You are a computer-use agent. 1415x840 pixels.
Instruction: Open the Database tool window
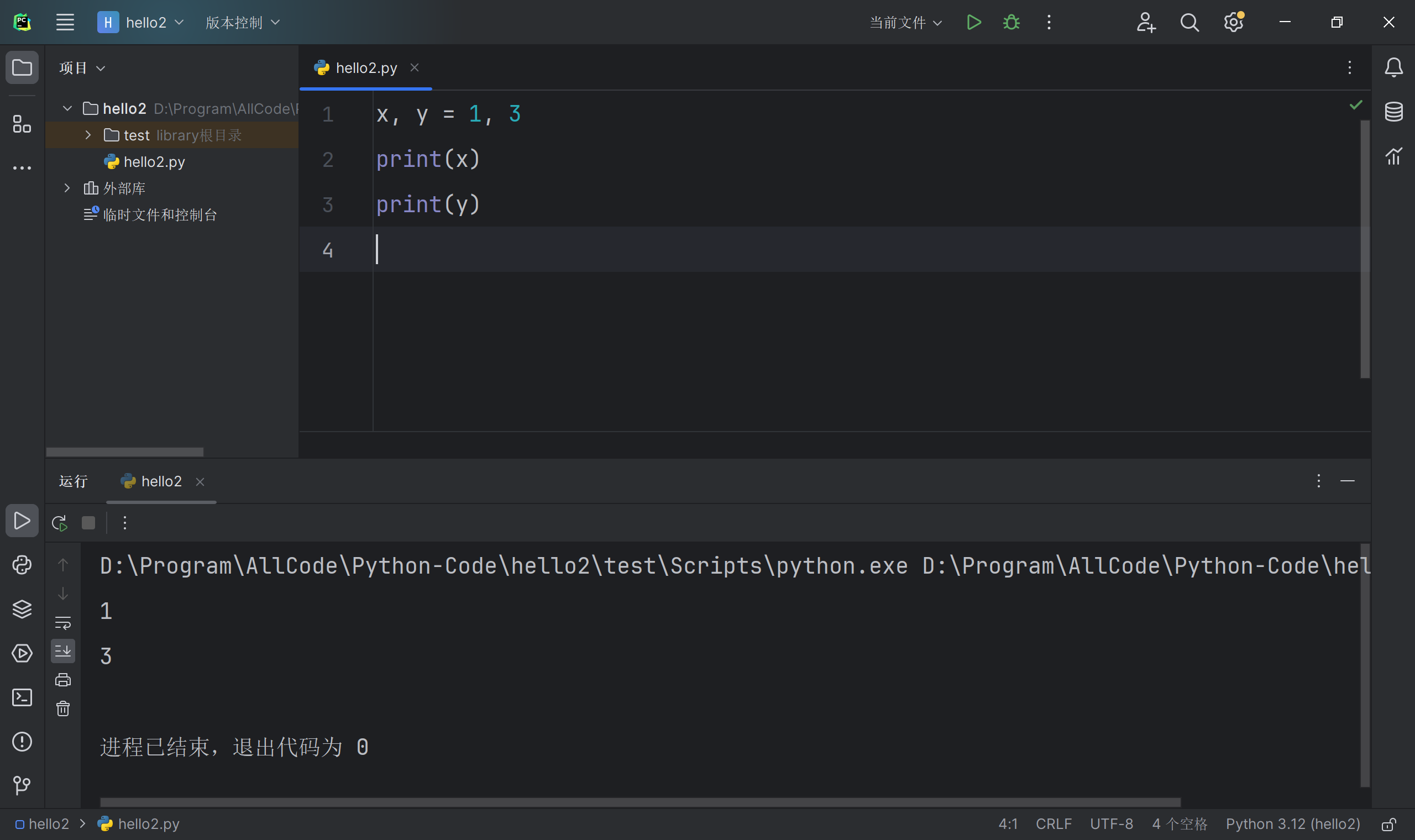pos(1393,112)
